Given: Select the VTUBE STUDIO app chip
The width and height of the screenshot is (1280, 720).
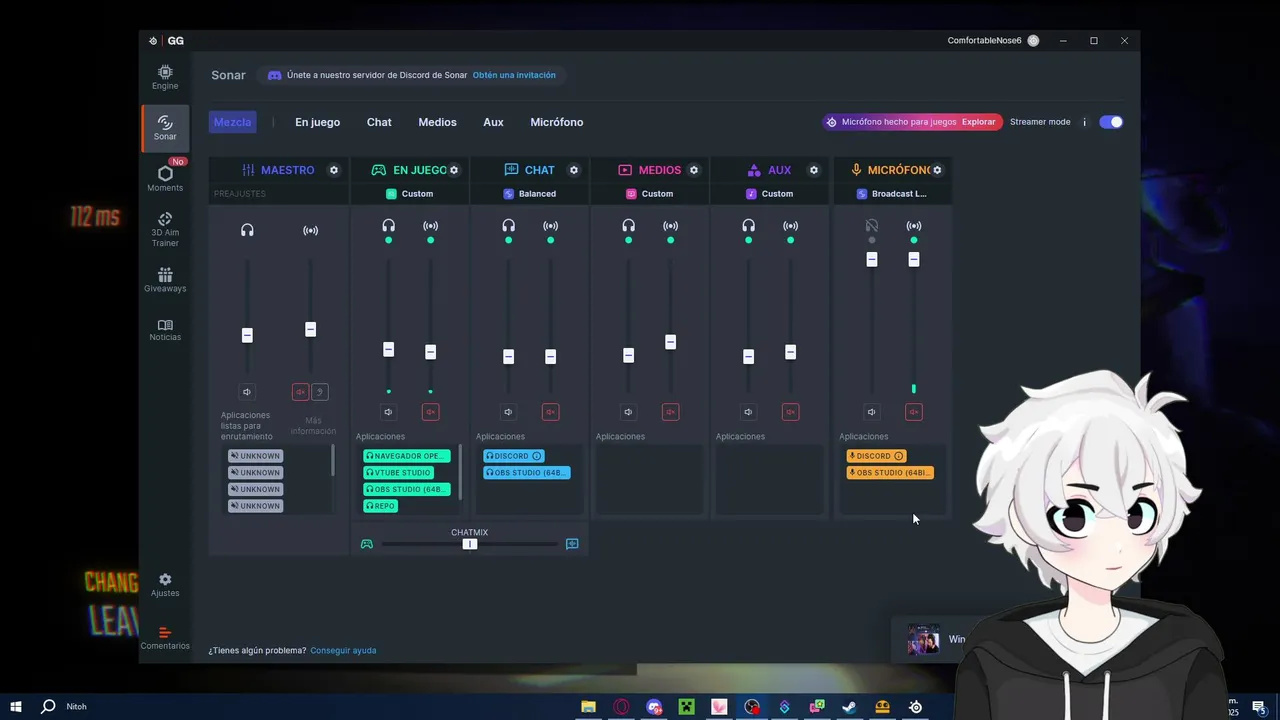Looking at the screenshot, I should coord(399,473).
